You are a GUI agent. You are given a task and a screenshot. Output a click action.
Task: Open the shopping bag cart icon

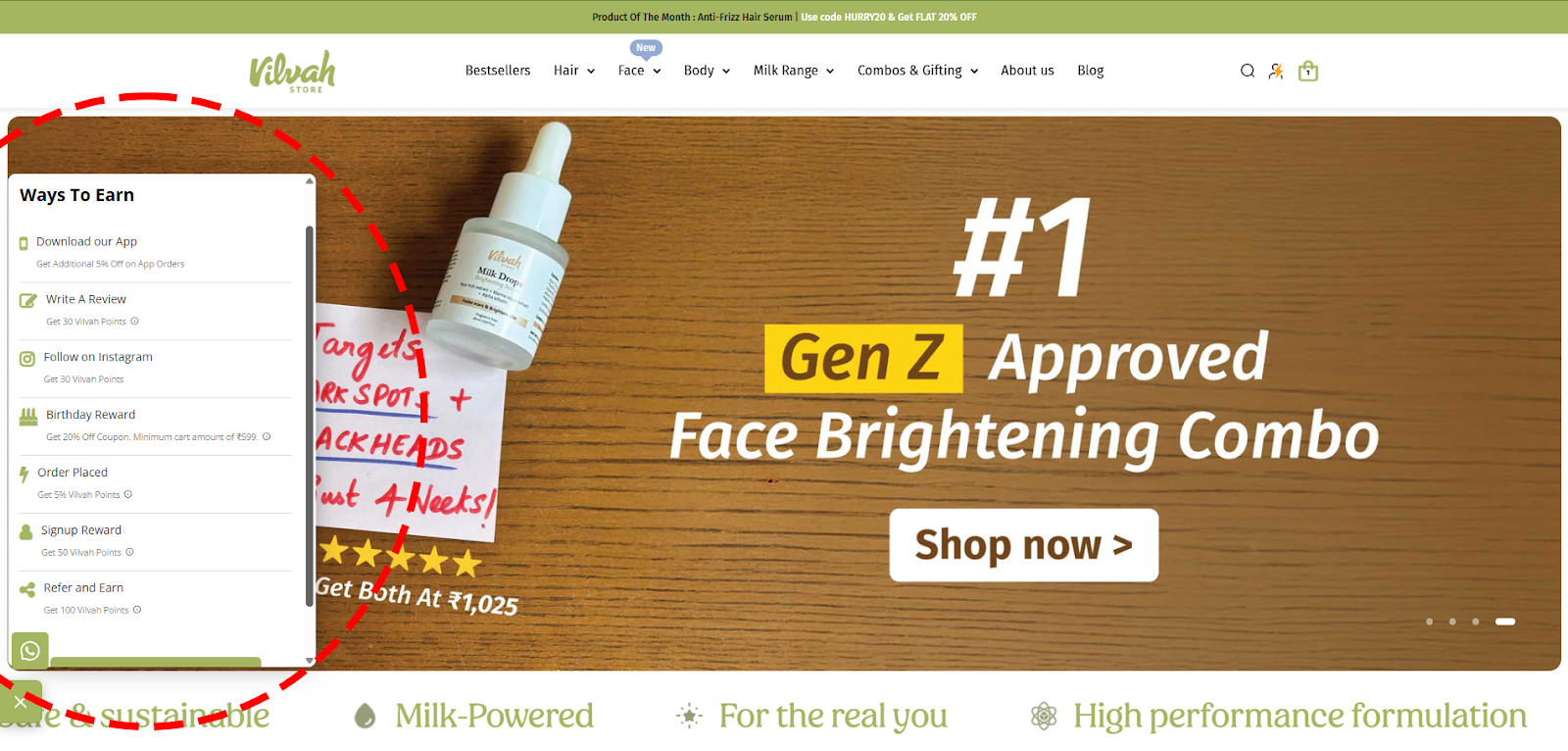click(1308, 71)
